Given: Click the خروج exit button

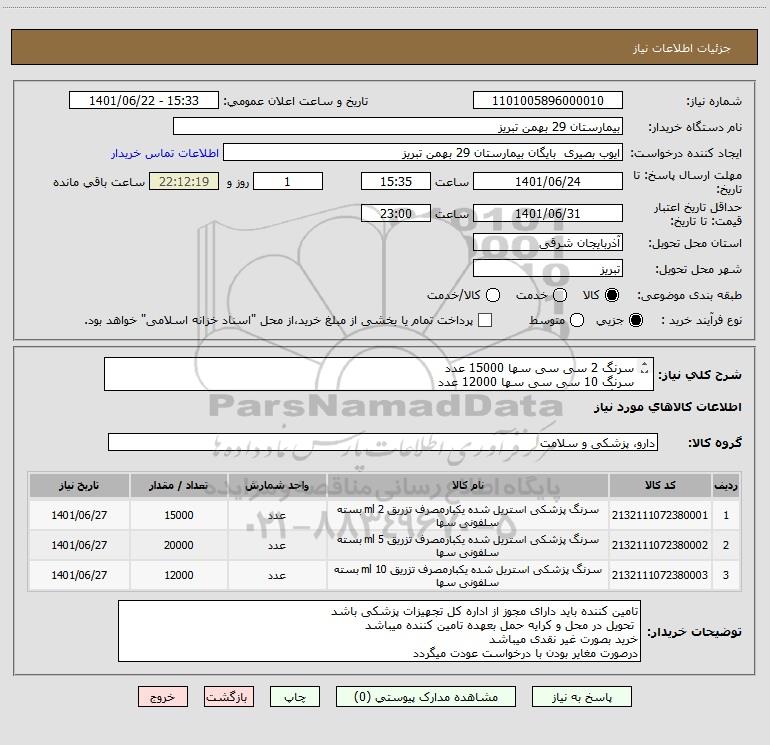Looking at the screenshot, I should click(163, 697).
